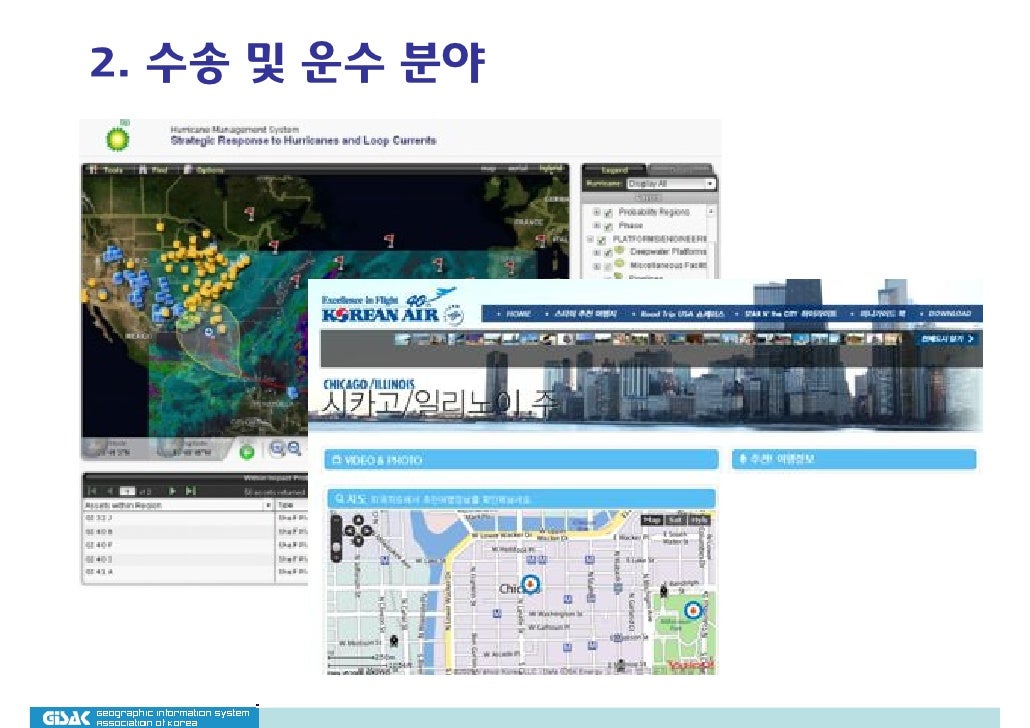Go to previous page in assets table

pos(109,491)
